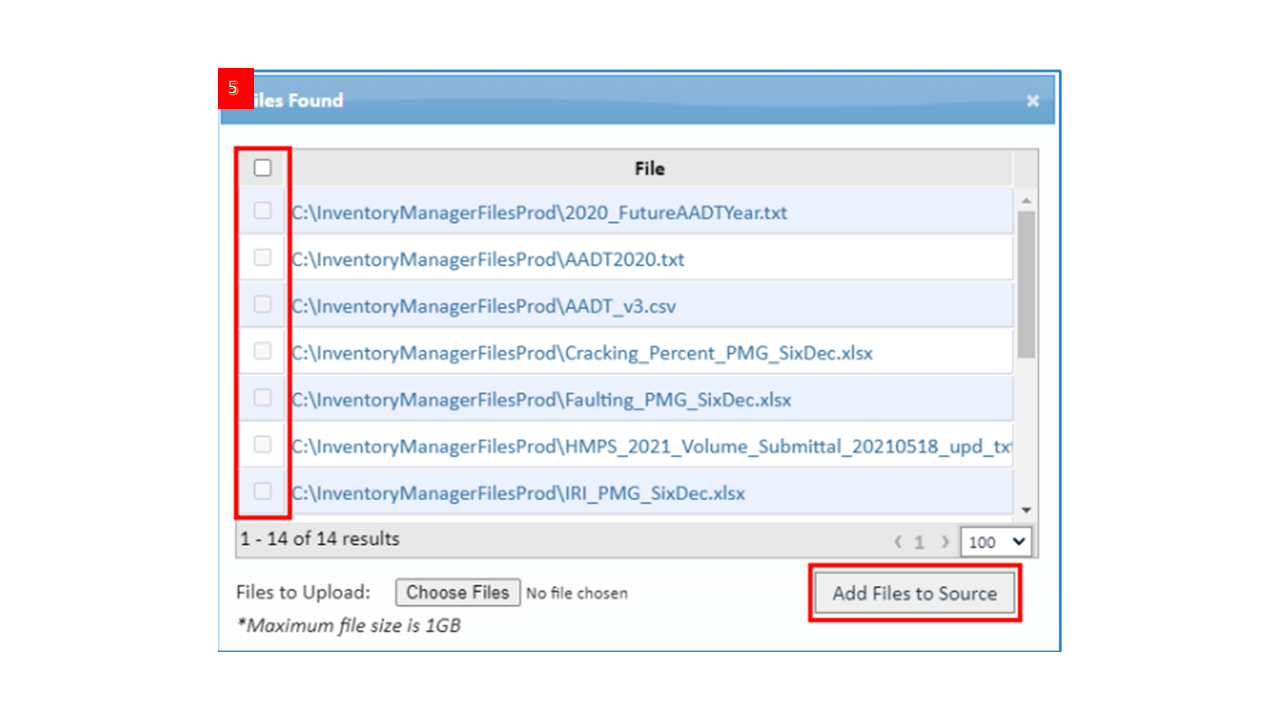The image size is (1280, 720).
Task: Go to the previous results page arrow
Action: 897,542
